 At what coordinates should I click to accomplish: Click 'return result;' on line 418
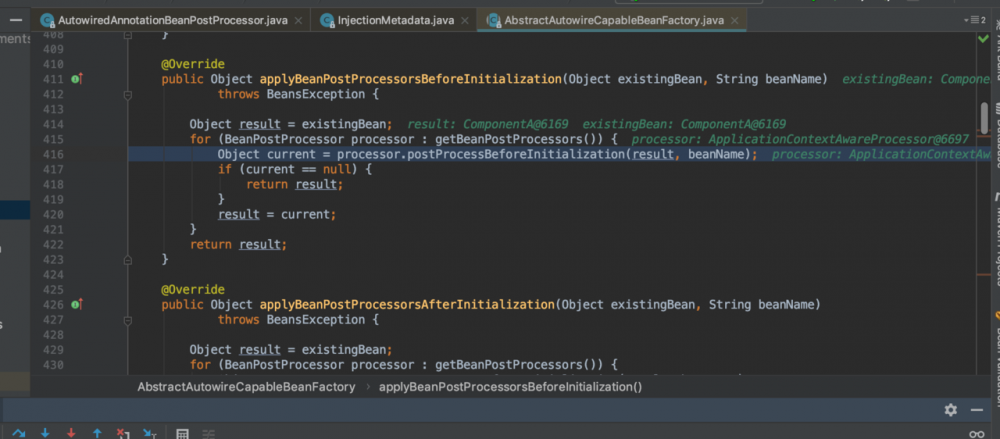coord(295,184)
